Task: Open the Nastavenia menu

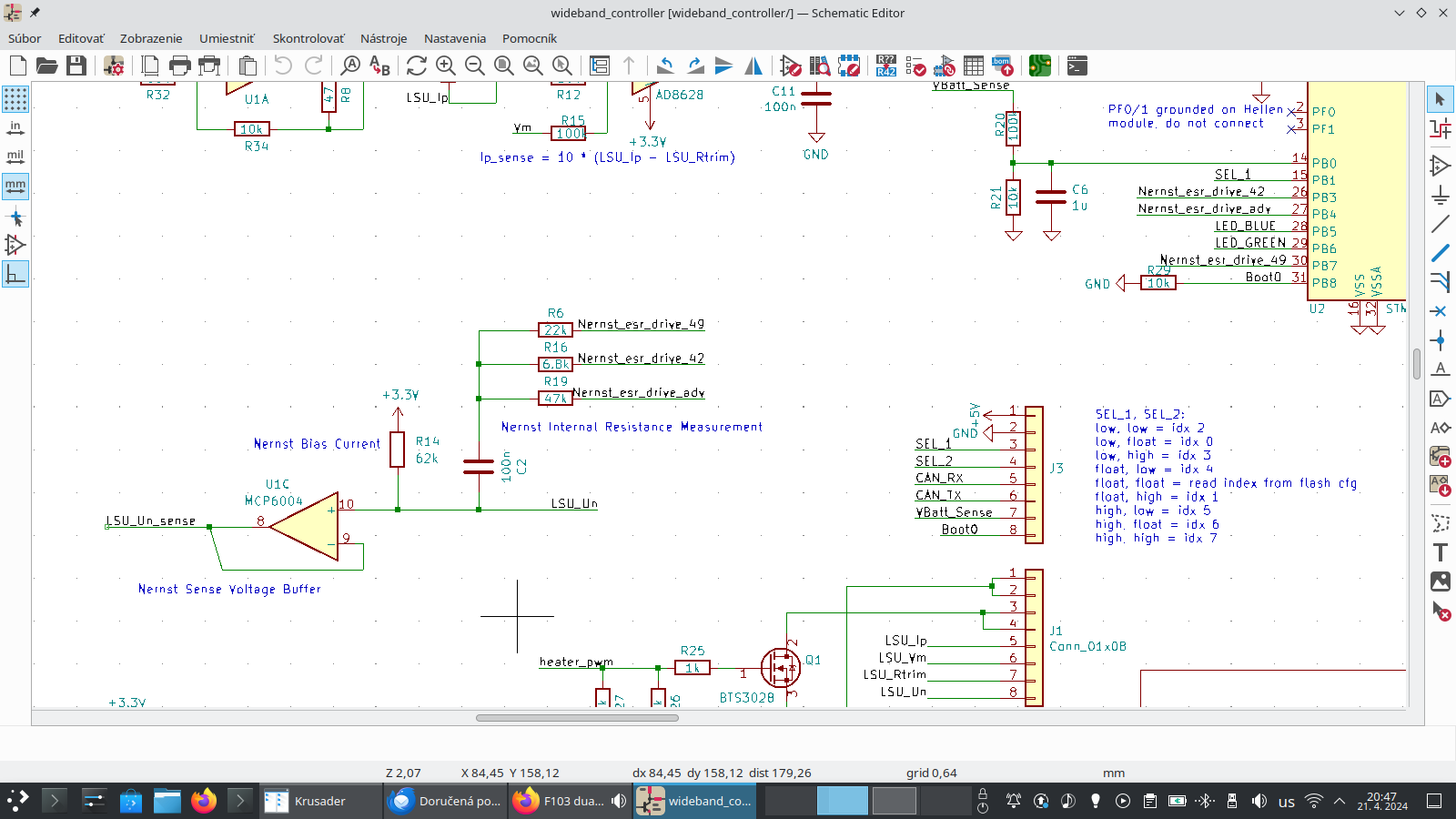Action: (455, 38)
